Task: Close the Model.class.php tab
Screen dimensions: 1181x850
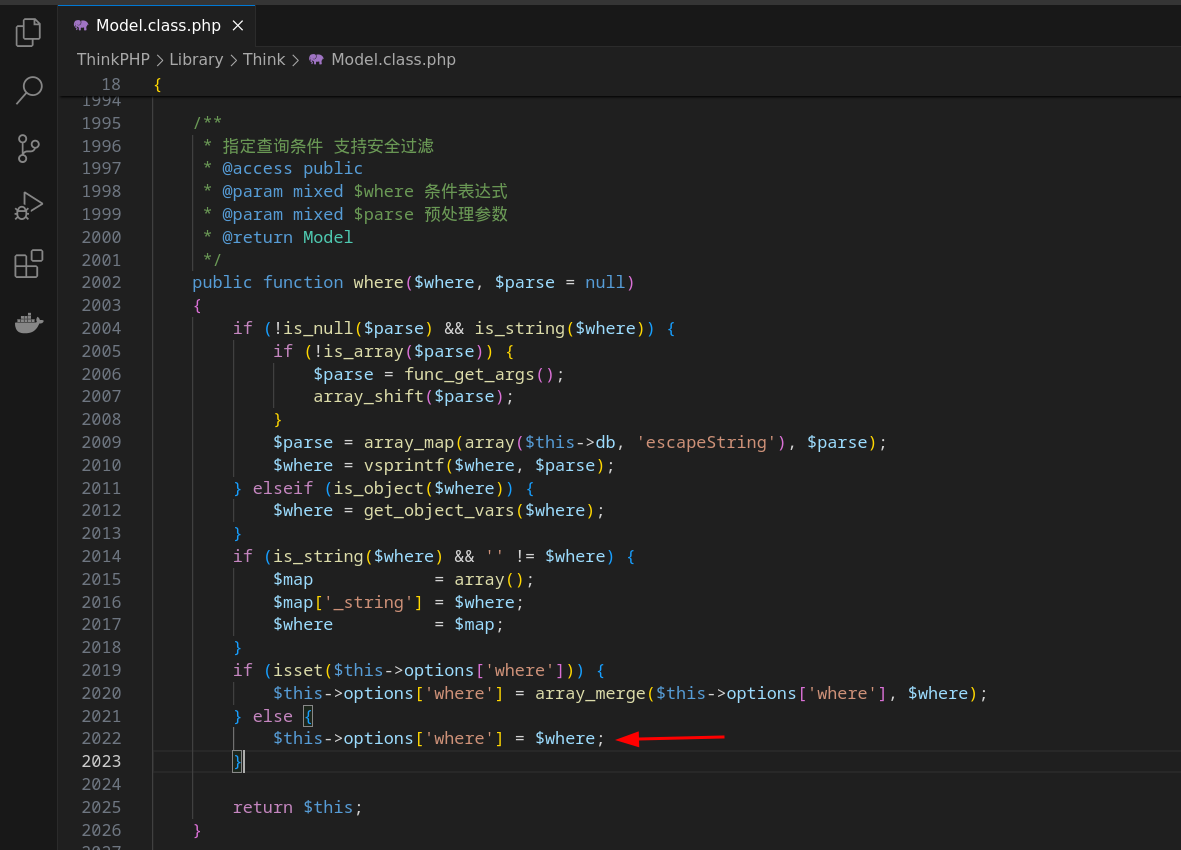Action: [238, 26]
